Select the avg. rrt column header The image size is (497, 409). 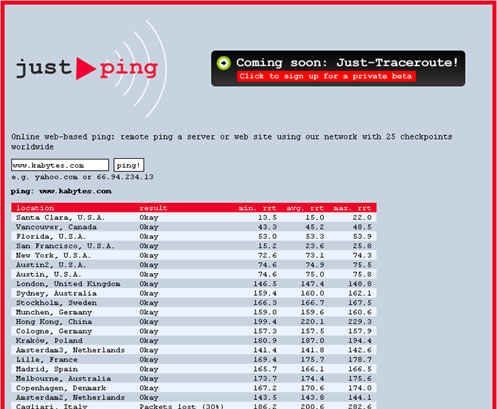[305, 208]
